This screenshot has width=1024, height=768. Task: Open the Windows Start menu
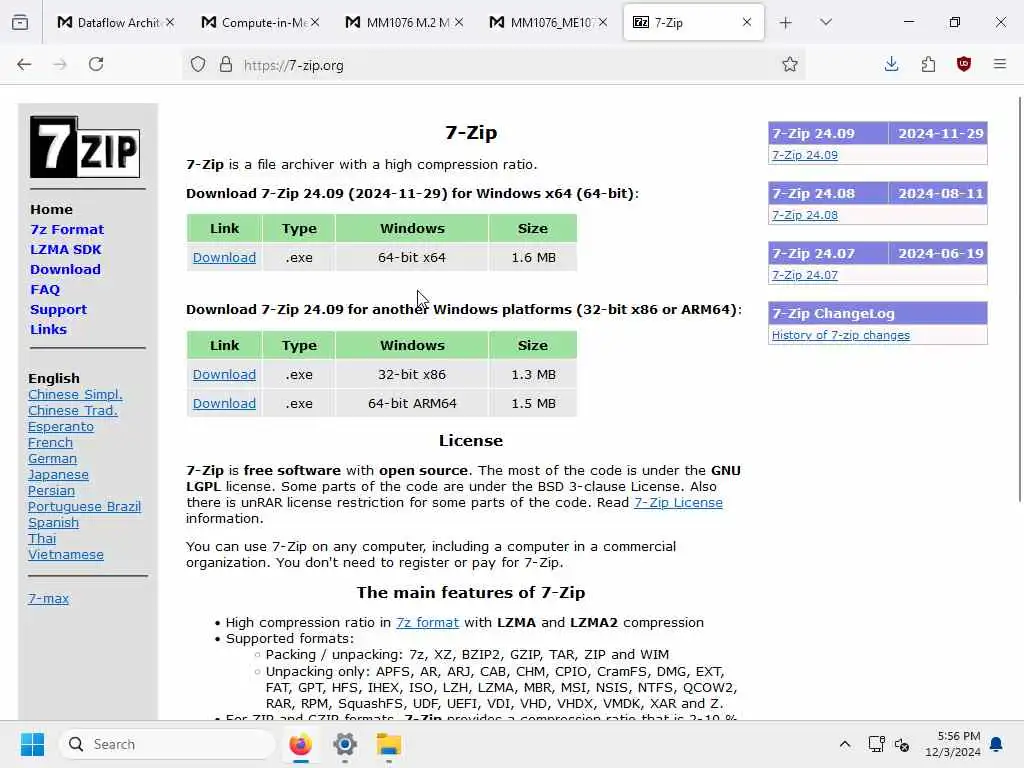pos(32,744)
